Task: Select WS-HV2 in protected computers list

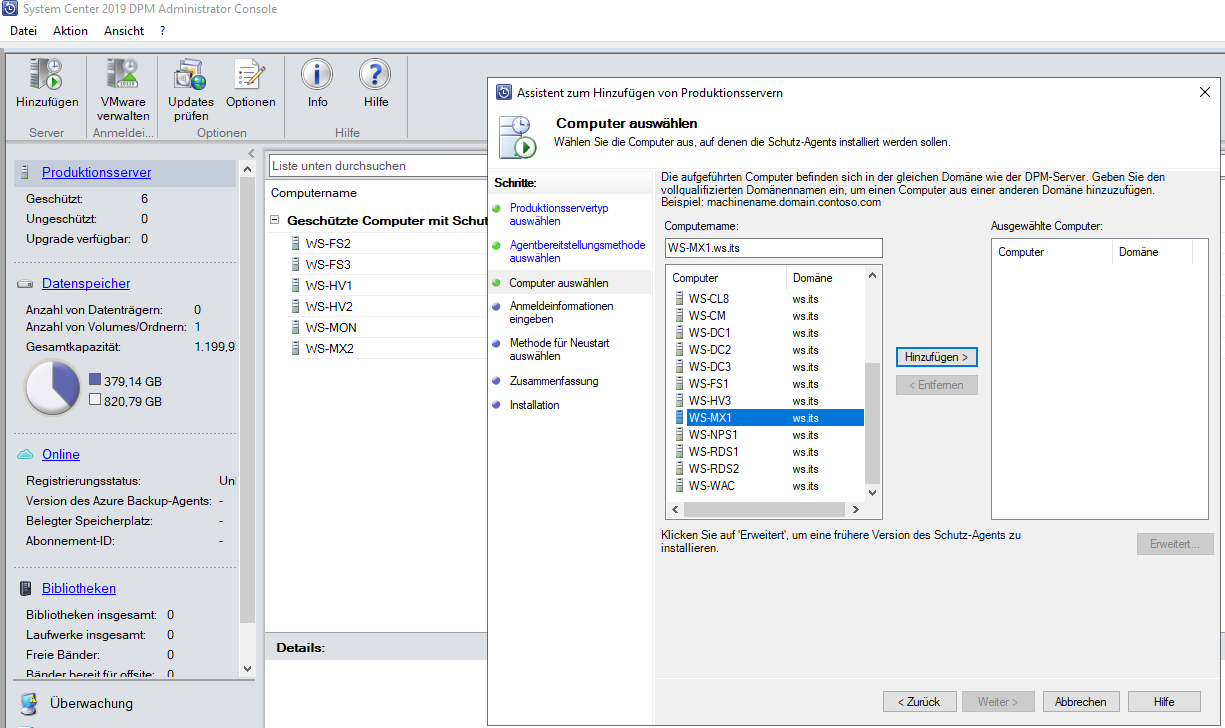Action: click(x=329, y=307)
